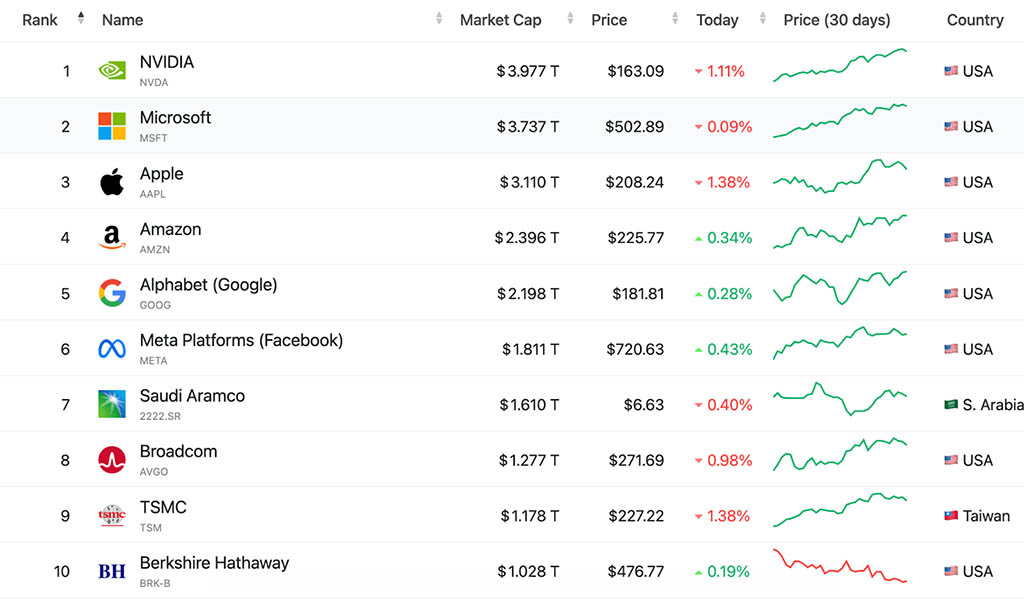The width and height of the screenshot is (1024, 600).
Task: Open the Berkshire Hathaway company link
Action: (x=214, y=563)
